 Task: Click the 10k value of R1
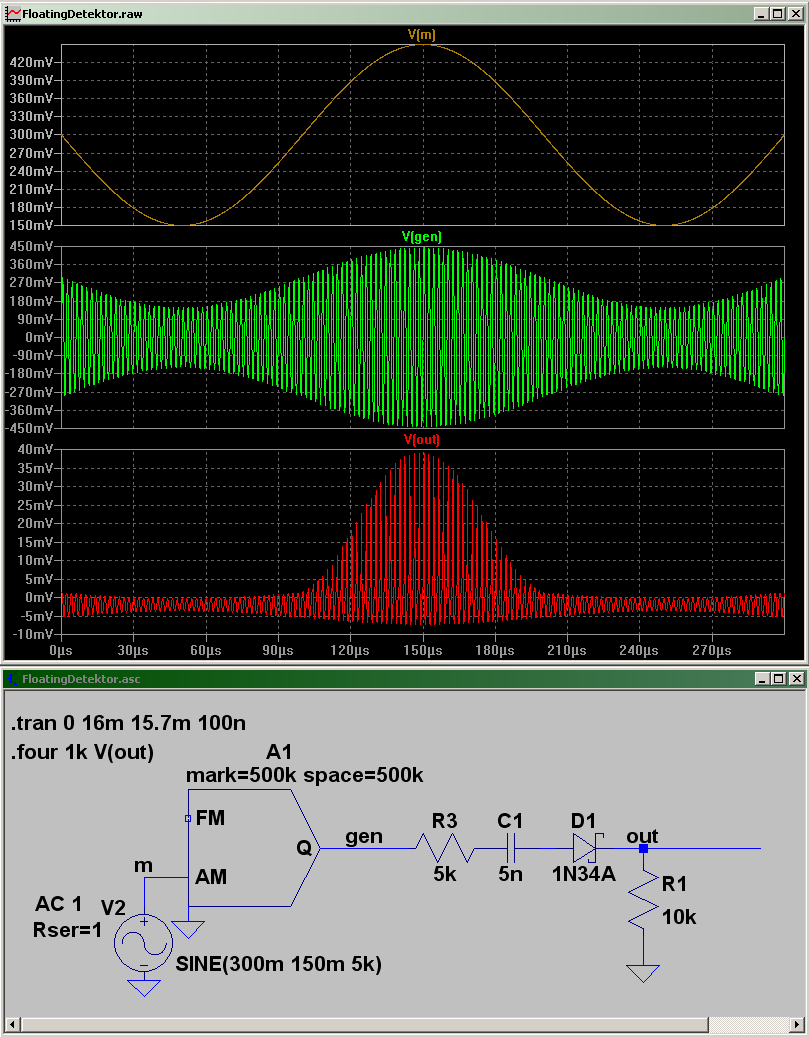click(x=679, y=917)
